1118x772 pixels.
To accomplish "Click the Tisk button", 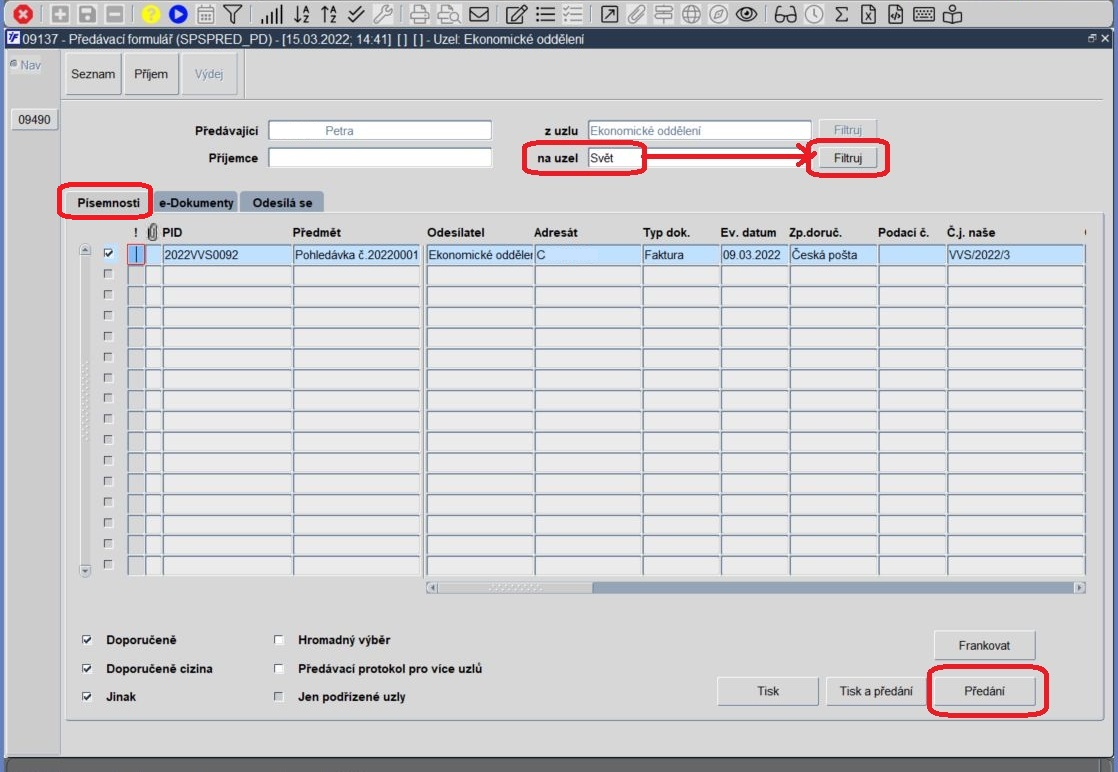I will pyautogui.click(x=768, y=691).
